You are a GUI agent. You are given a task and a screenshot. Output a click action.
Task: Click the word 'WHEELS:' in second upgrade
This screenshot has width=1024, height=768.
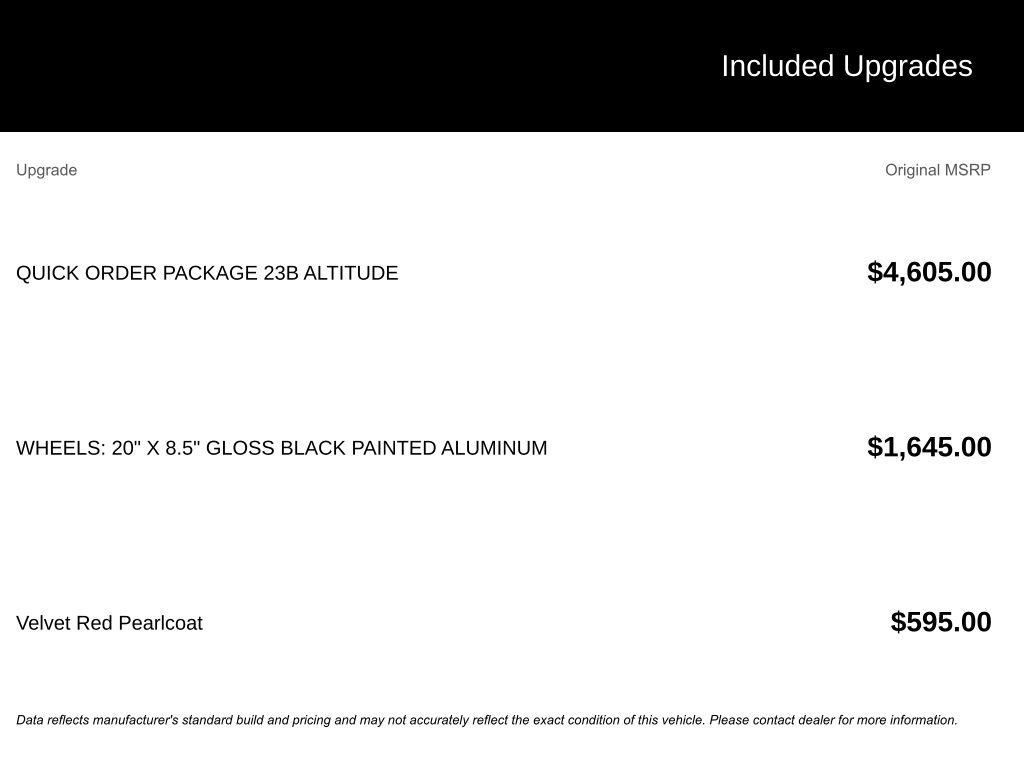click(x=61, y=448)
